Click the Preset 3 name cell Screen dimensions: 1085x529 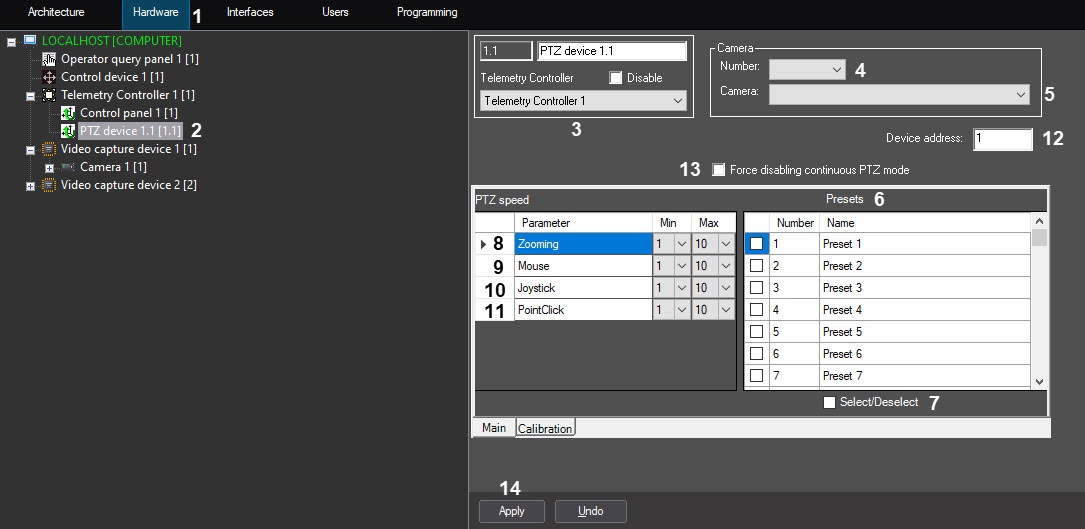tap(924, 288)
